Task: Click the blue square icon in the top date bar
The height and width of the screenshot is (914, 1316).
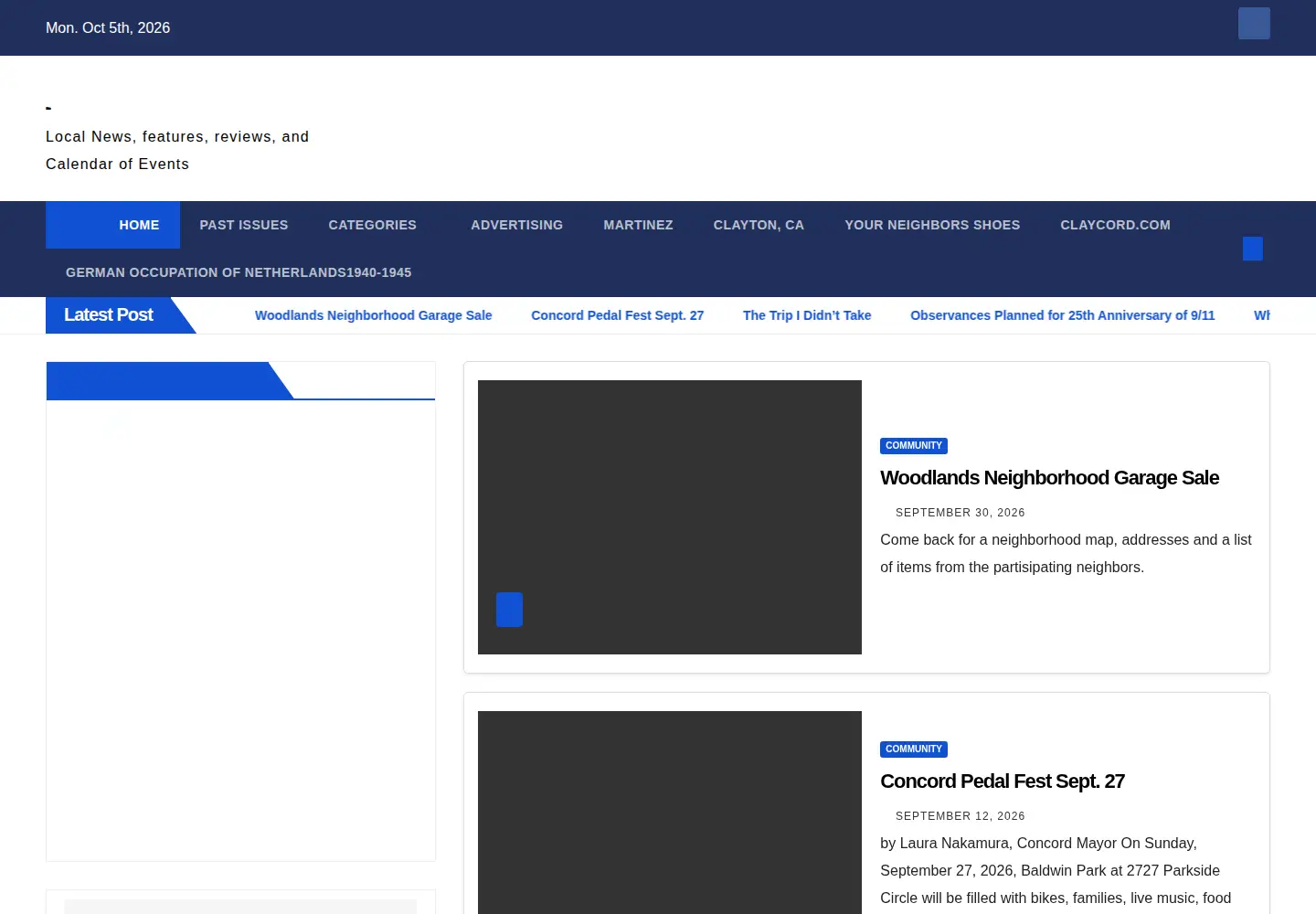Action: (x=1254, y=24)
